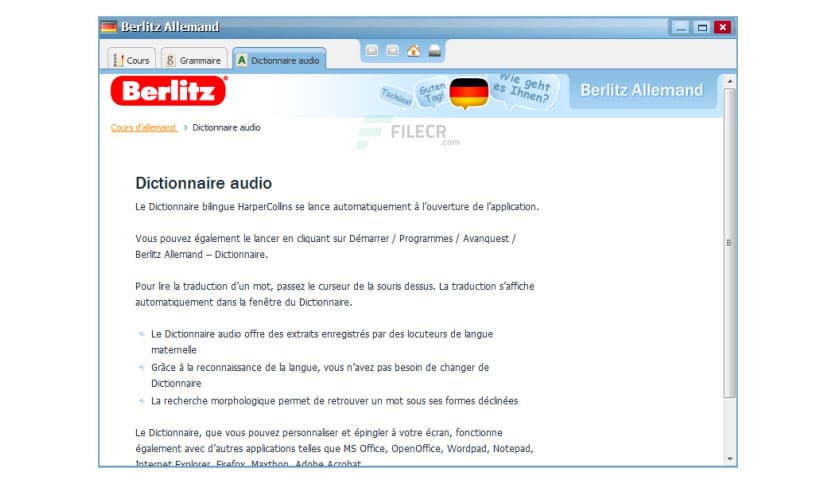The width and height of the screenshot is (836, 484).
Task: Minimize the Berlitz Allemand window
Action: [x=680, y=28]
